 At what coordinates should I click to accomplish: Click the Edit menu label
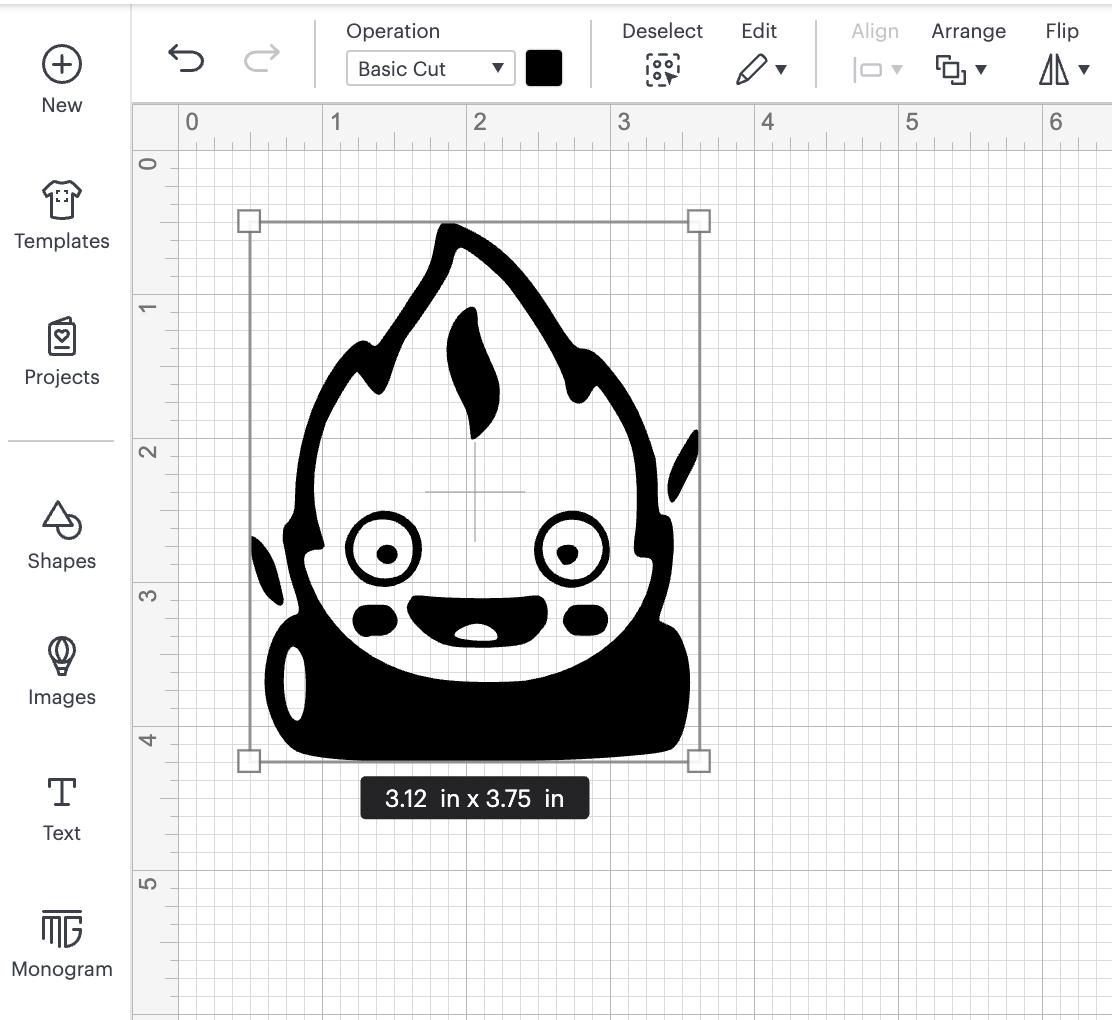759,31
